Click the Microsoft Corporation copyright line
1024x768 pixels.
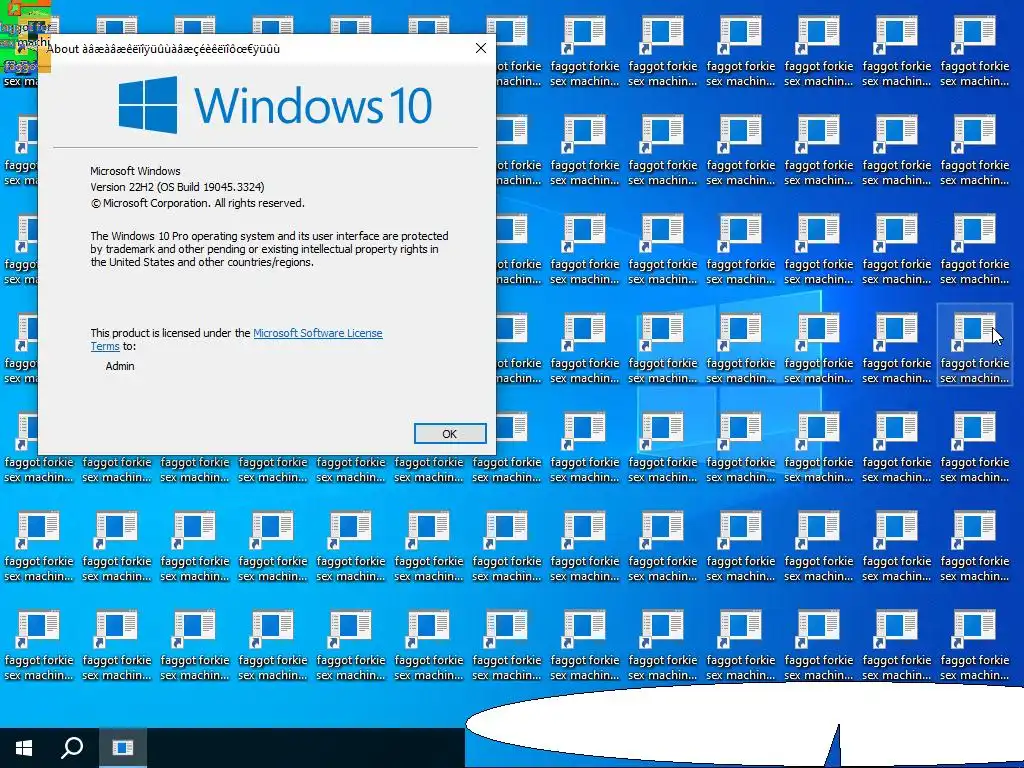[x=197, y=203]
